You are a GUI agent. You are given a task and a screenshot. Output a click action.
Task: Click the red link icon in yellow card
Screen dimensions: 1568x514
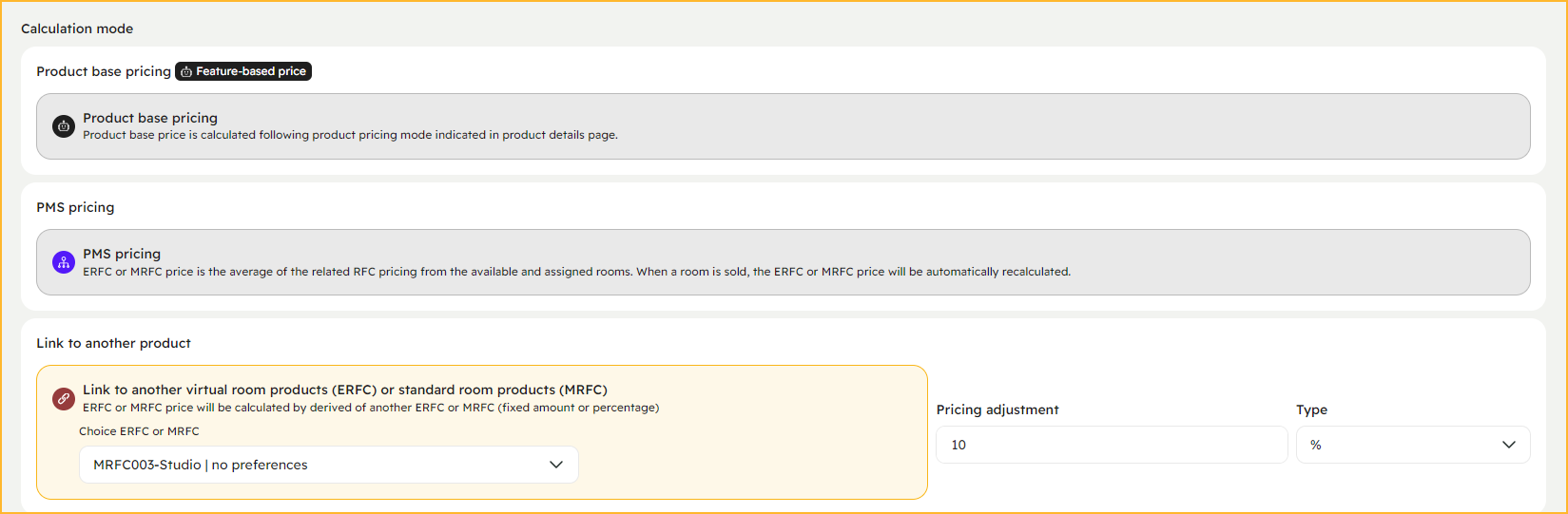pyautogui.click(x=64, y=398)
